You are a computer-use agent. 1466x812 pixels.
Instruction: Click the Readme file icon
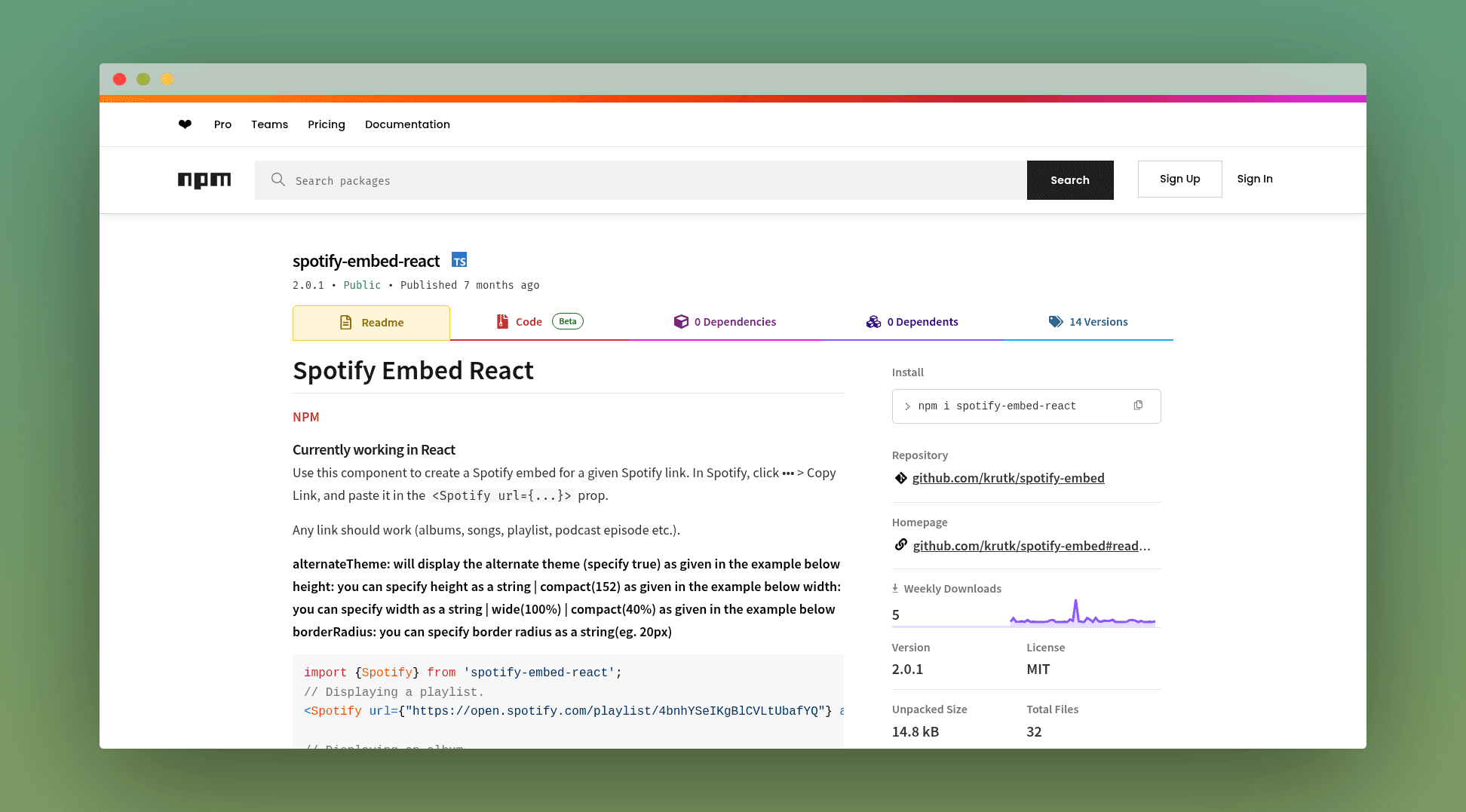[346, 323]
